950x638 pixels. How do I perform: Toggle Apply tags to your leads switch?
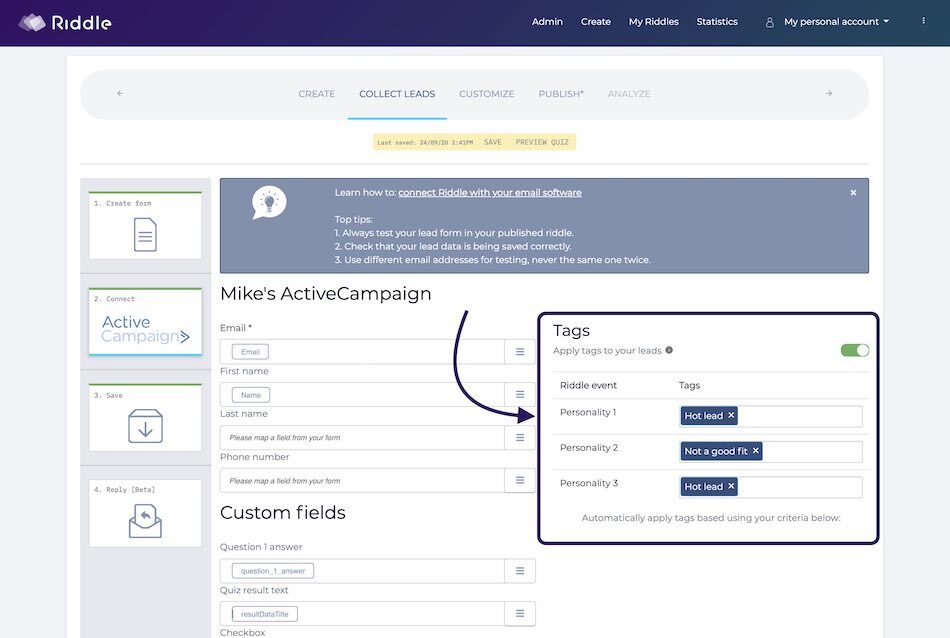pyautogui.click(x=855, y=350)
